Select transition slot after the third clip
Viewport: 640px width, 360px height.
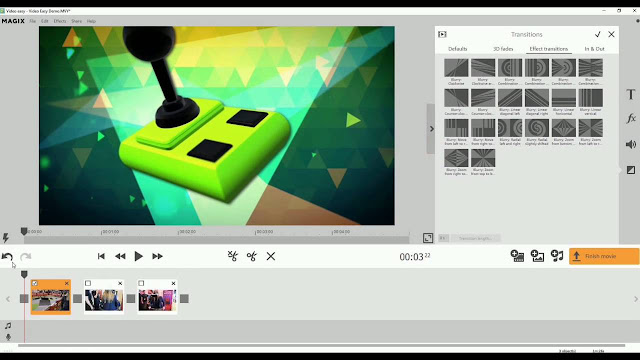point(184,299)
